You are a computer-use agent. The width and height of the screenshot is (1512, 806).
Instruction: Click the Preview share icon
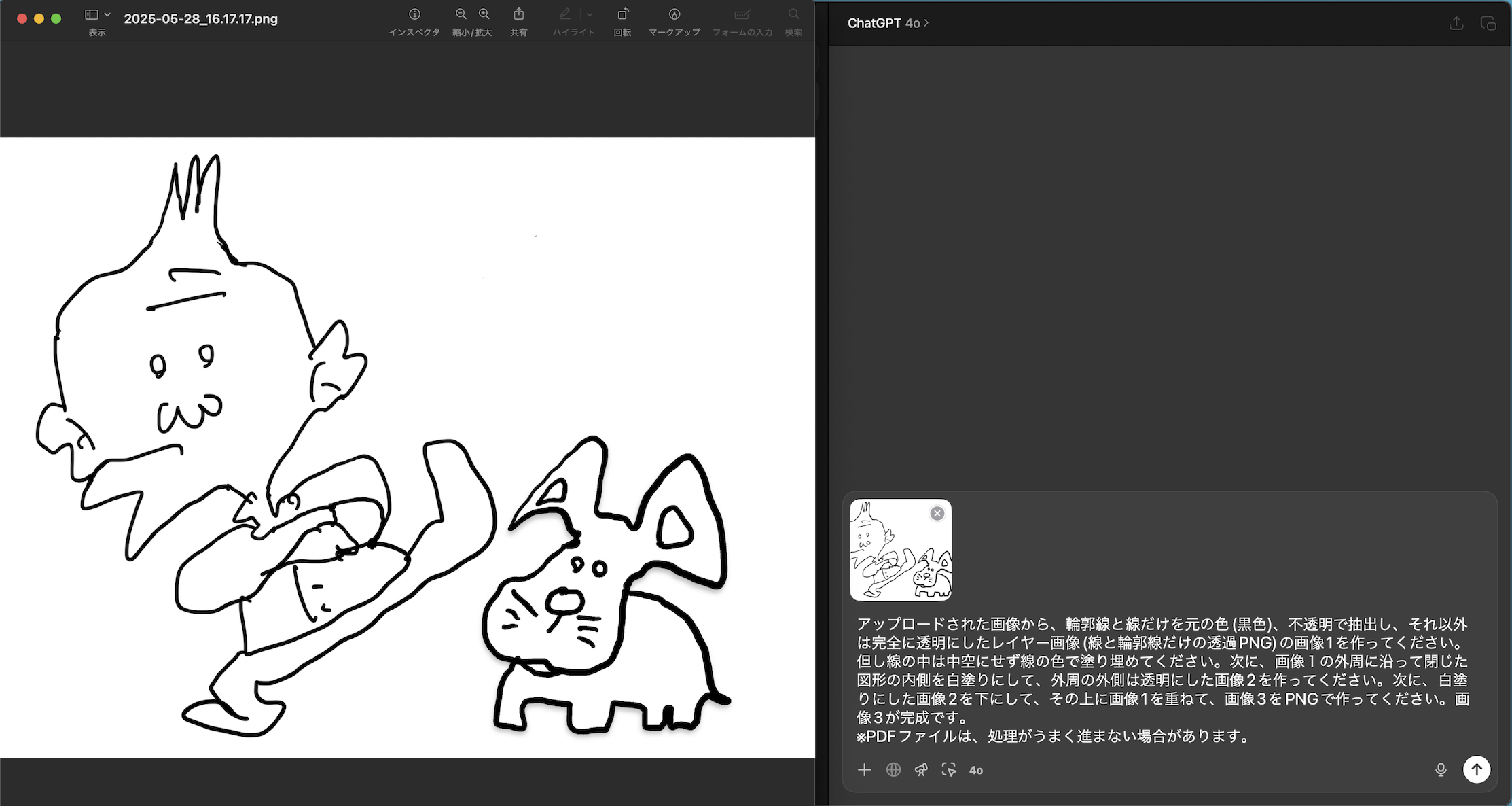[x=519, y=14]
